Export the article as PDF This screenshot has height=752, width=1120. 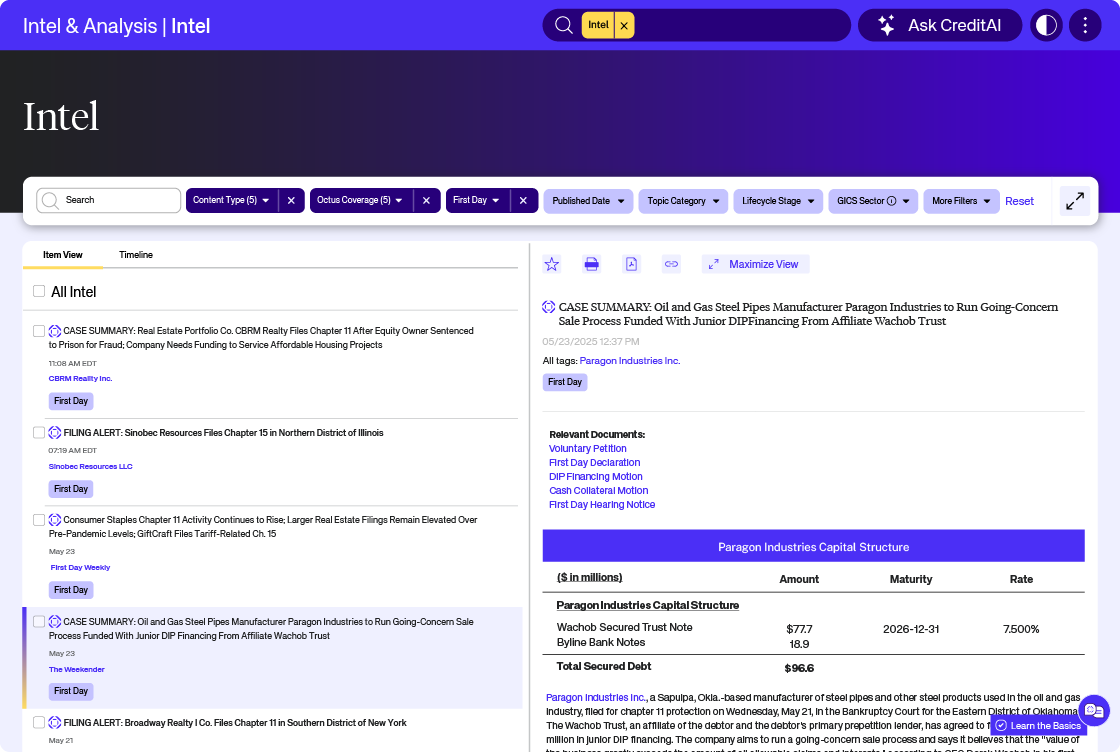(x=631, y=263)
